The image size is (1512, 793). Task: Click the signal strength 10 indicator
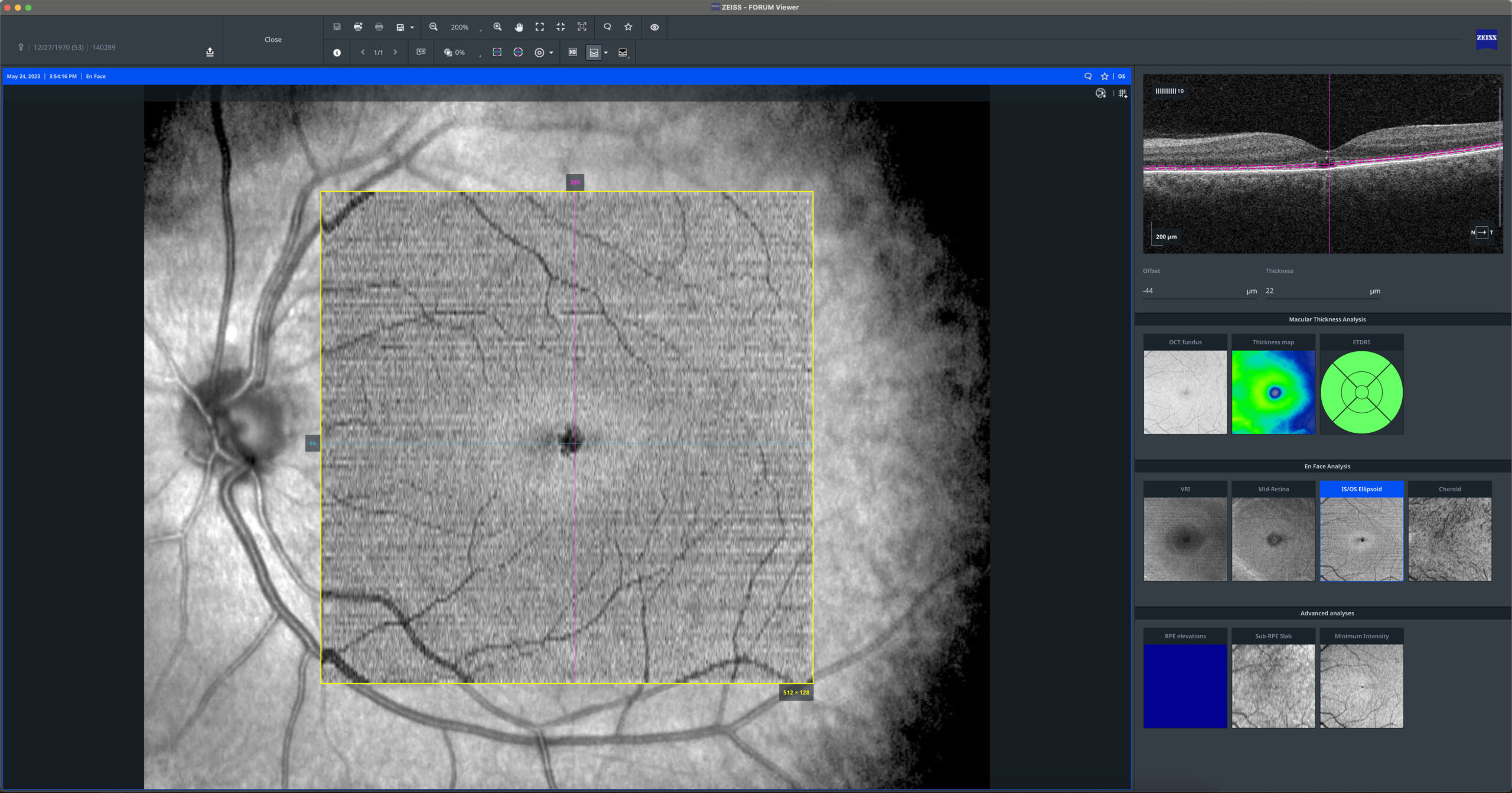click(1169, 91)
